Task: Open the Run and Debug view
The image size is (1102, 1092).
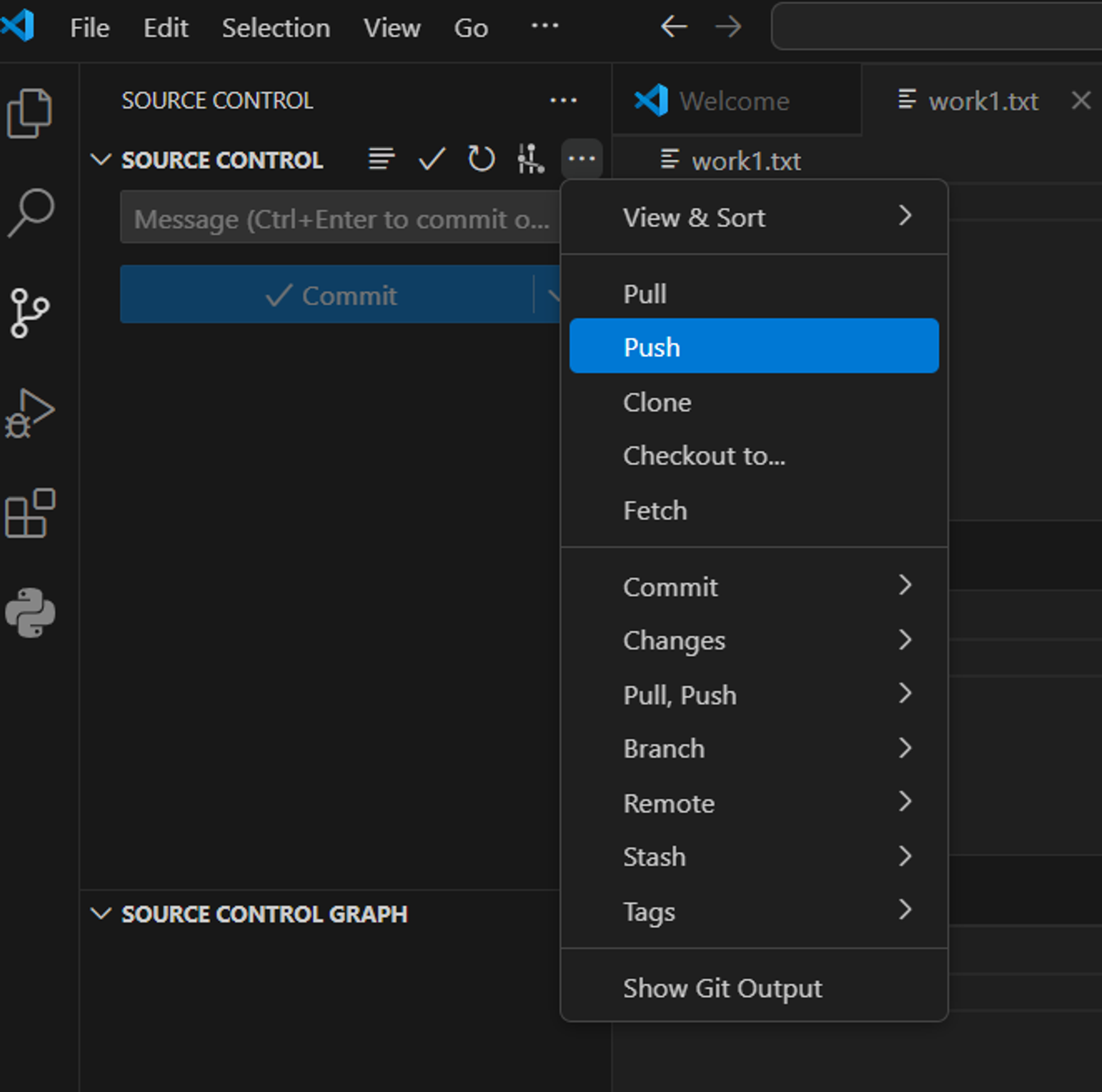Action: (30, 413)
